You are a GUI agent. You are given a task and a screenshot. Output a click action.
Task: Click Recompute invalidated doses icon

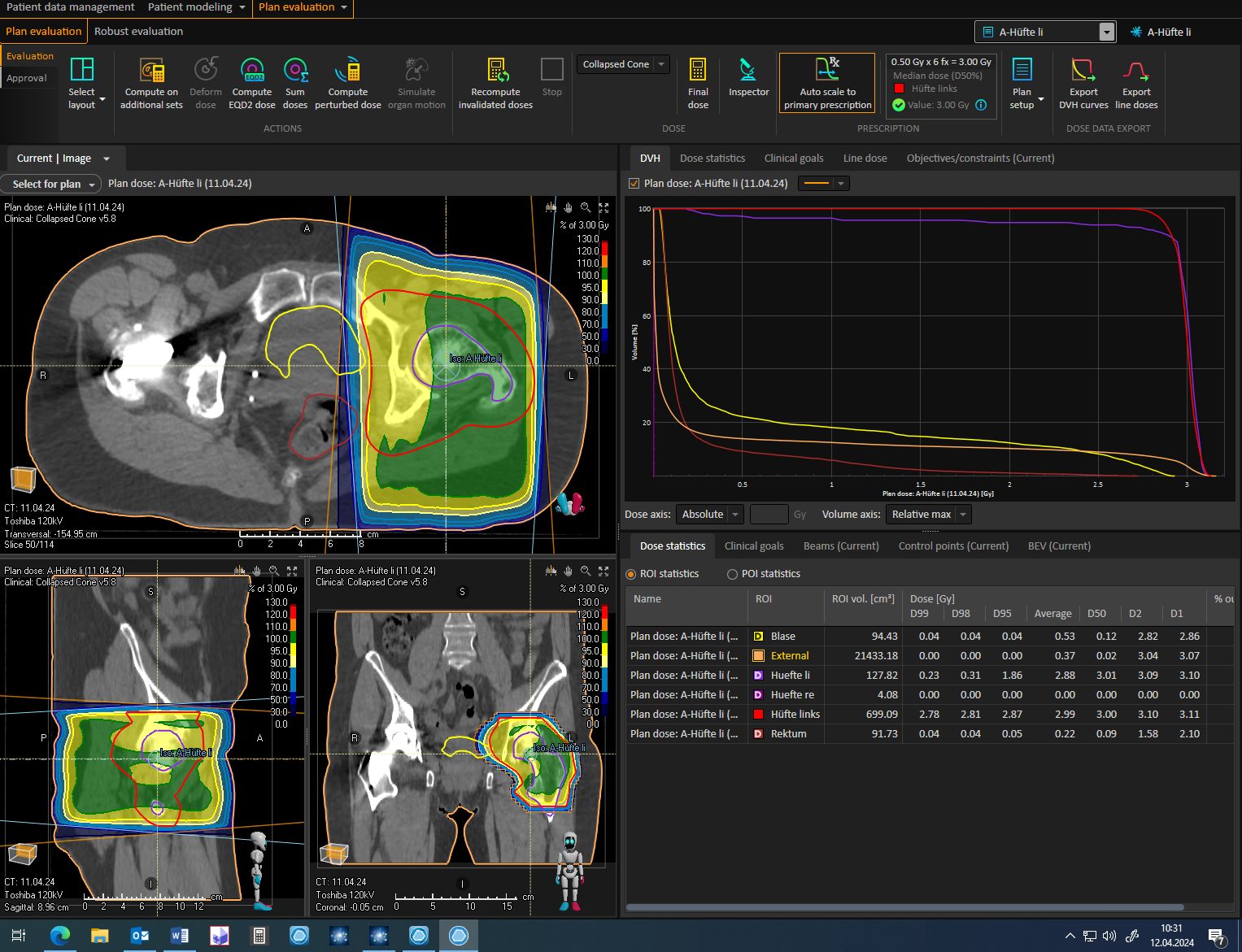pos(497,71)
